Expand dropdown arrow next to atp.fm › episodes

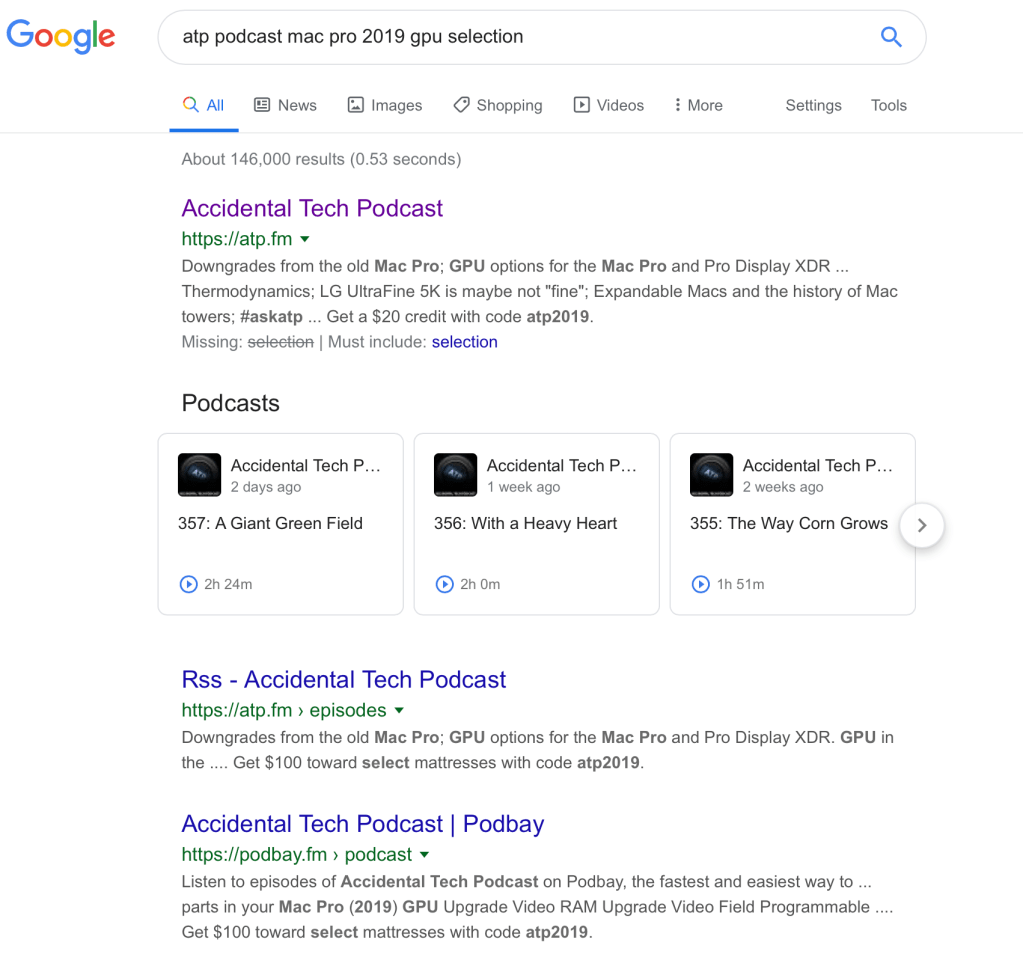click(399, 711)
